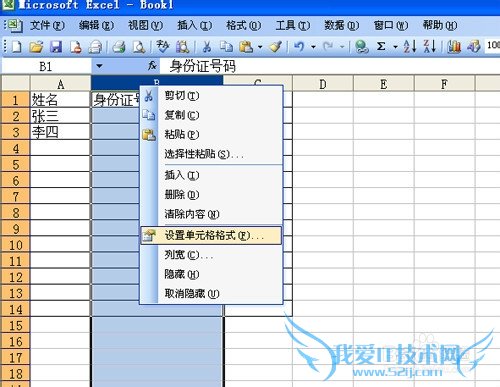Image resolution: width=500 pixels, height=387 pixels.
Task: Click the Undo arrow icon
Action: 299,47
